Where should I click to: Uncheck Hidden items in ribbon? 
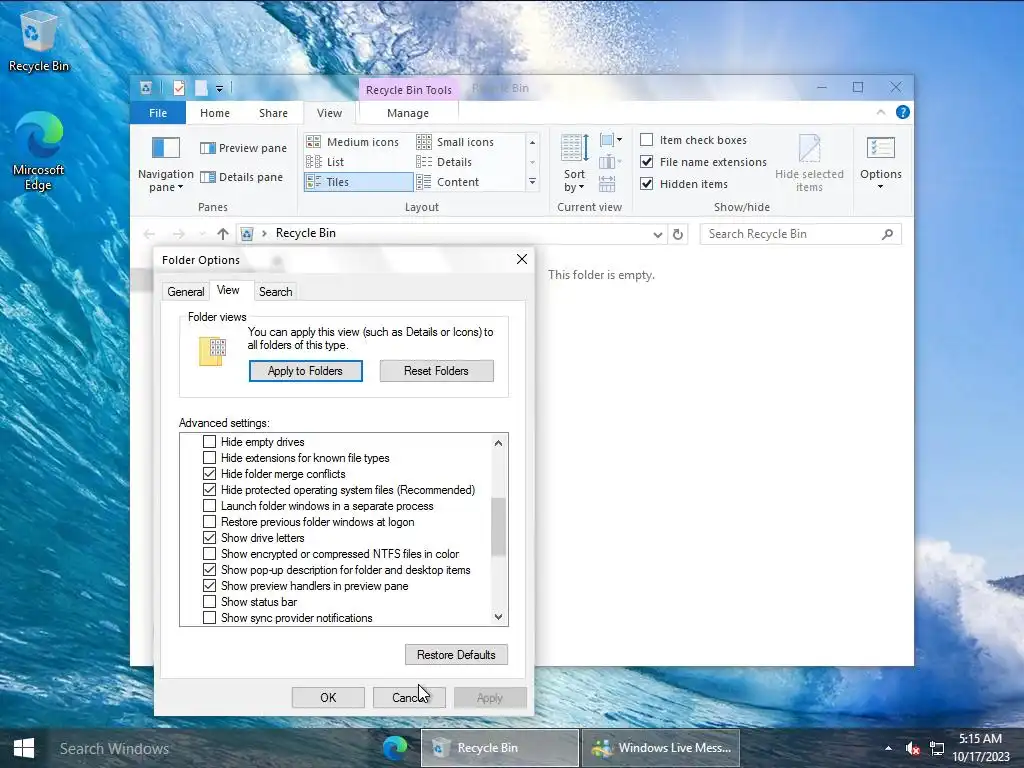tap(647, 184)
